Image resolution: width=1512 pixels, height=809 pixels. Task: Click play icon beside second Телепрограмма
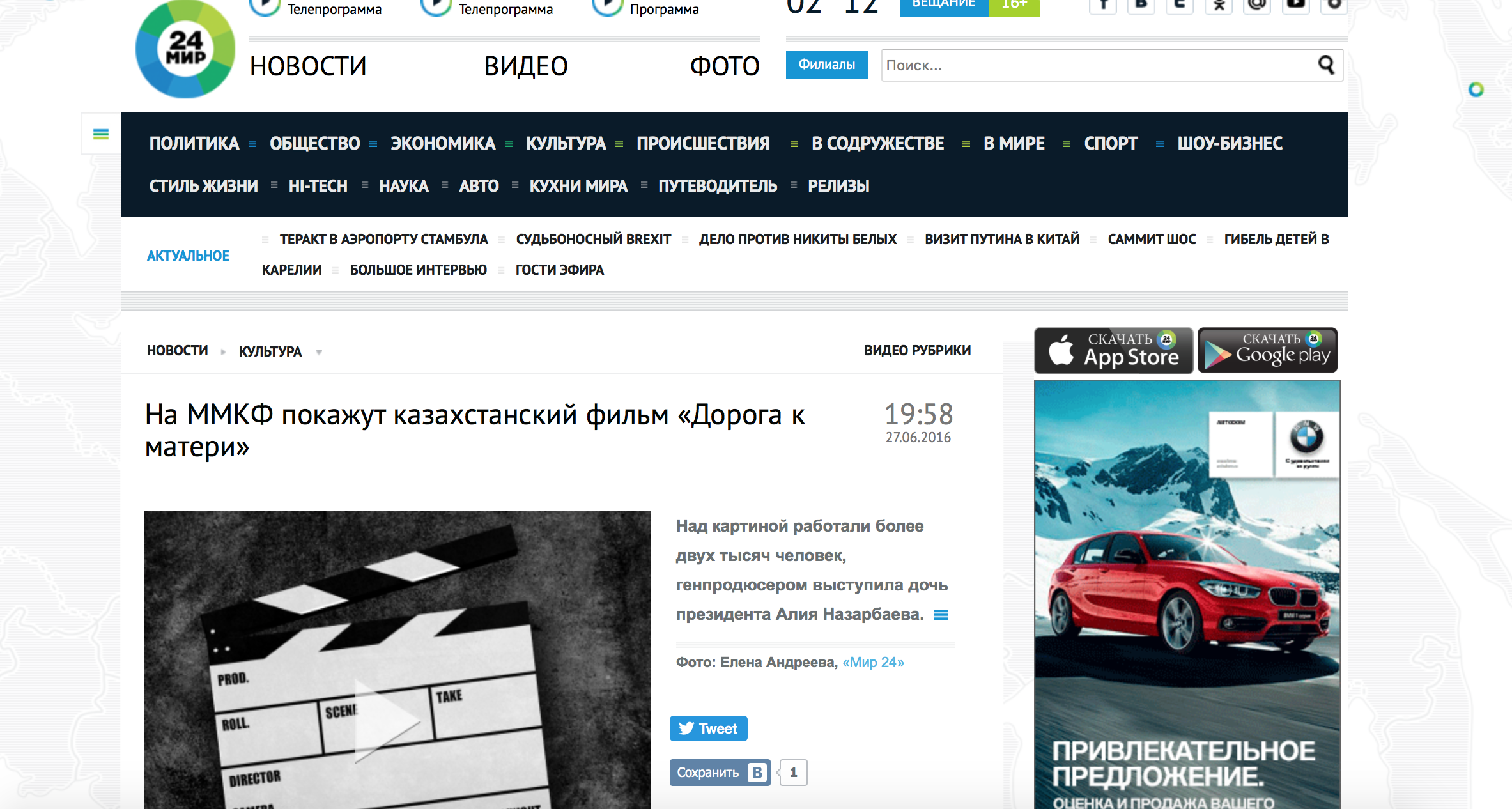click(x=436, y=6)
